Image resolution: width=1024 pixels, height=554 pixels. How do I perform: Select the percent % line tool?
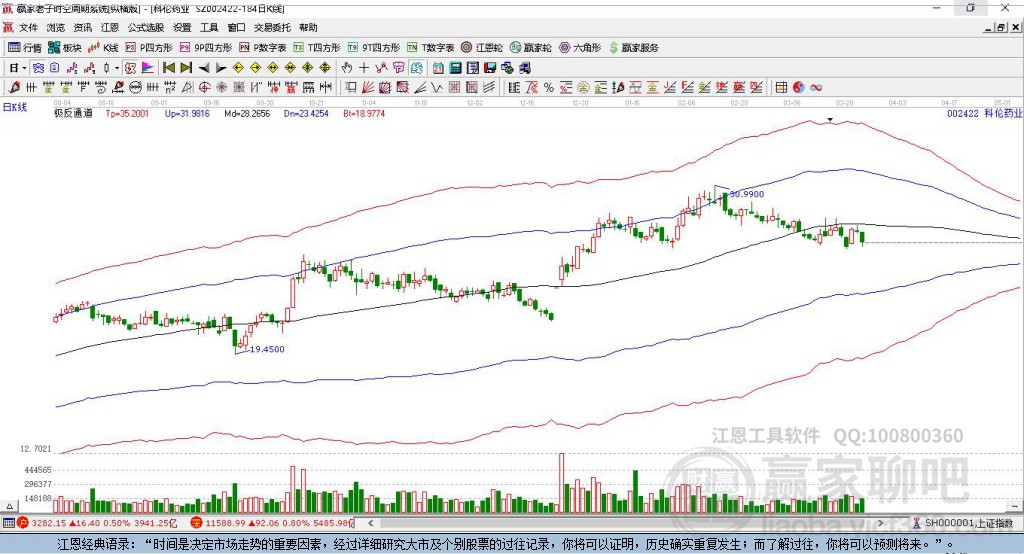(x=549, y=88)
